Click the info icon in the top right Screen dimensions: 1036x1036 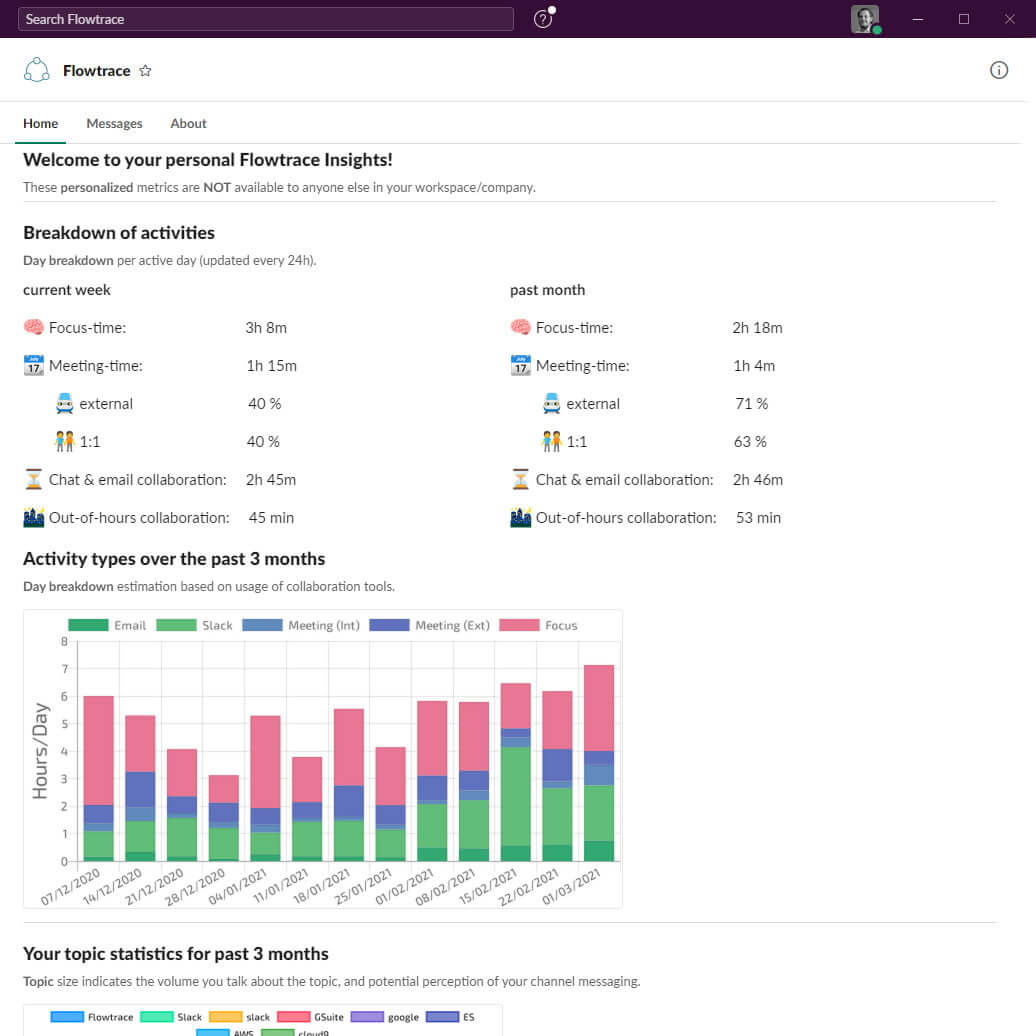[999, 70]
